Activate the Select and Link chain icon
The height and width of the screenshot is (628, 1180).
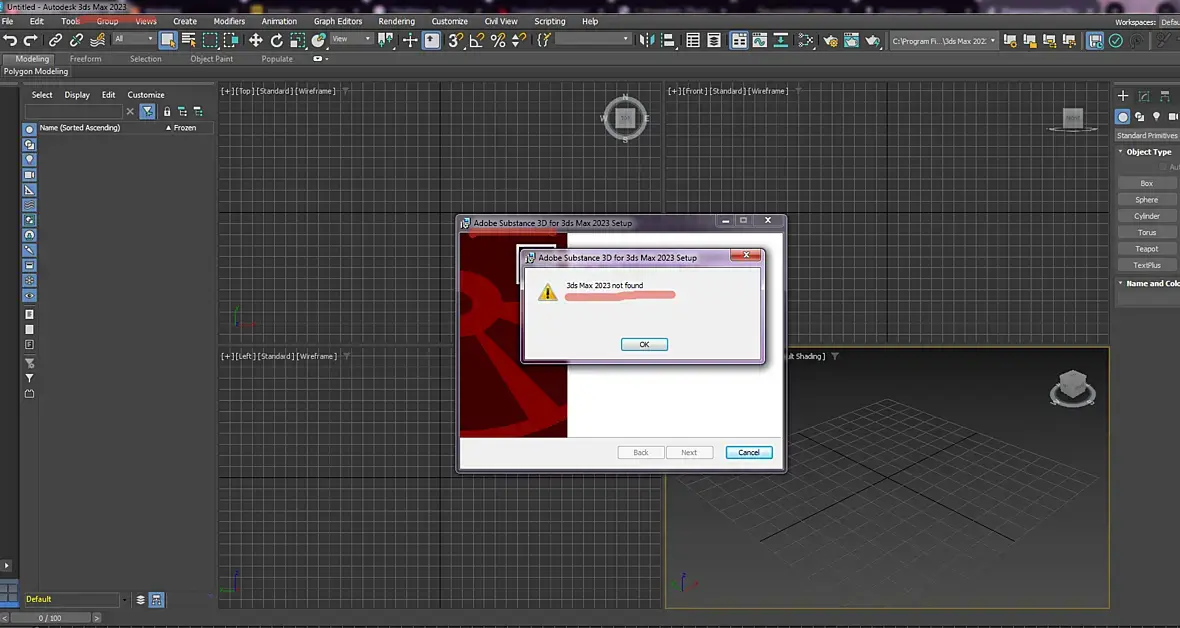[x=56, y=40]
